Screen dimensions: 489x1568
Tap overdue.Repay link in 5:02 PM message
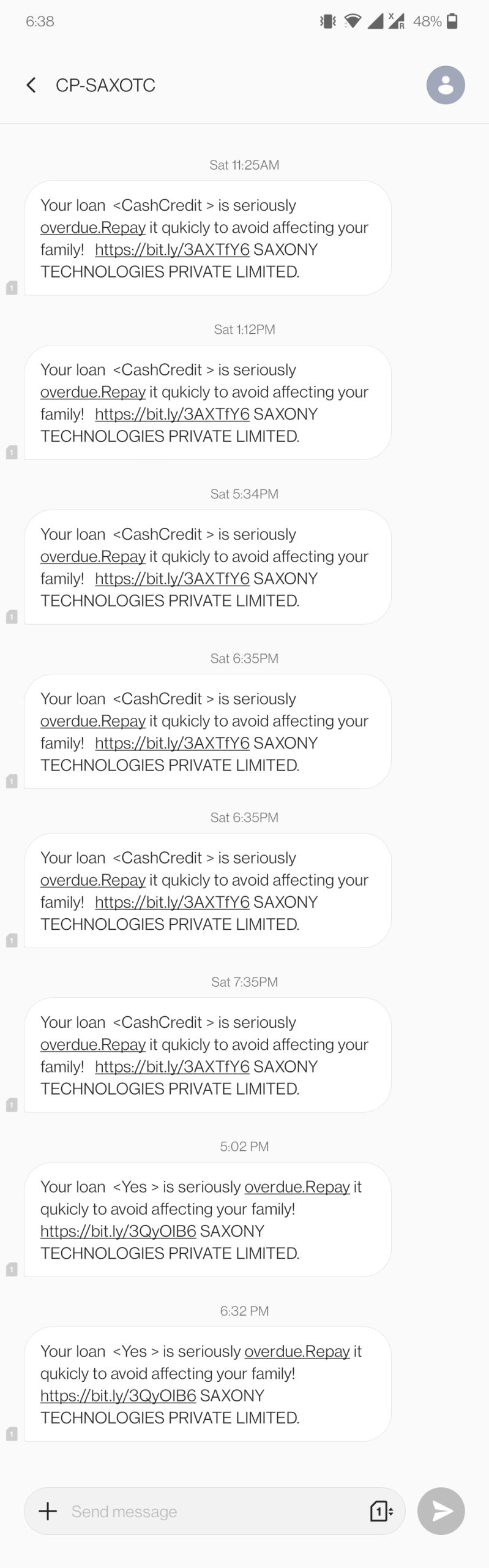click(297, 1187)
